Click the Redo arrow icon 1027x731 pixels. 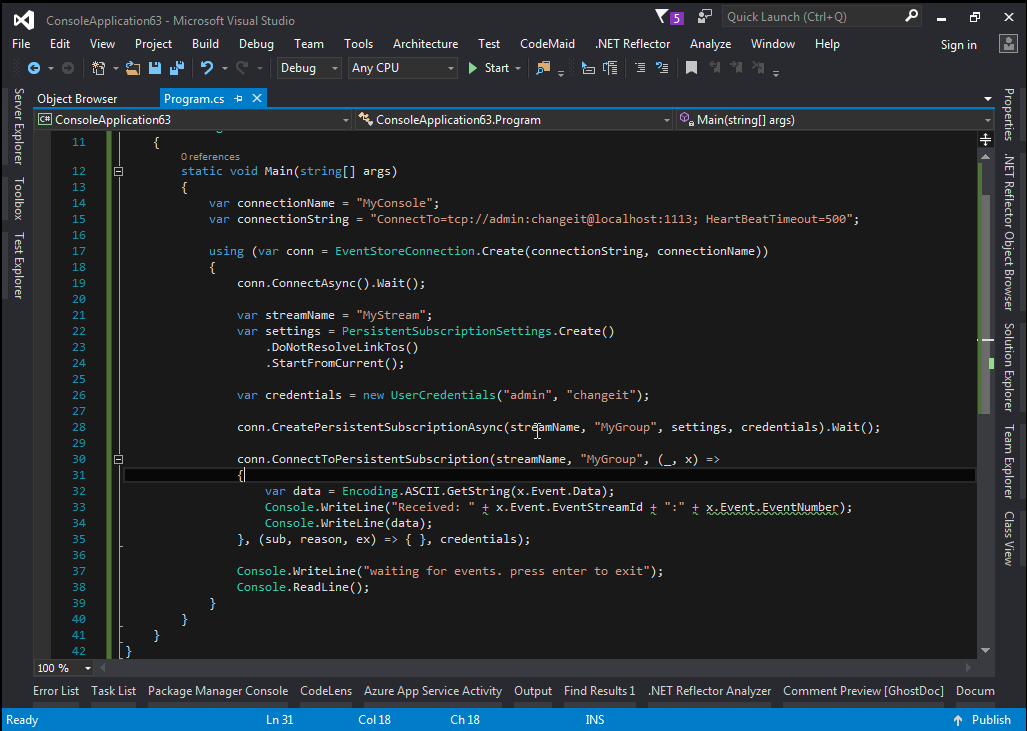pyautogui.click(x=242, y=67)
